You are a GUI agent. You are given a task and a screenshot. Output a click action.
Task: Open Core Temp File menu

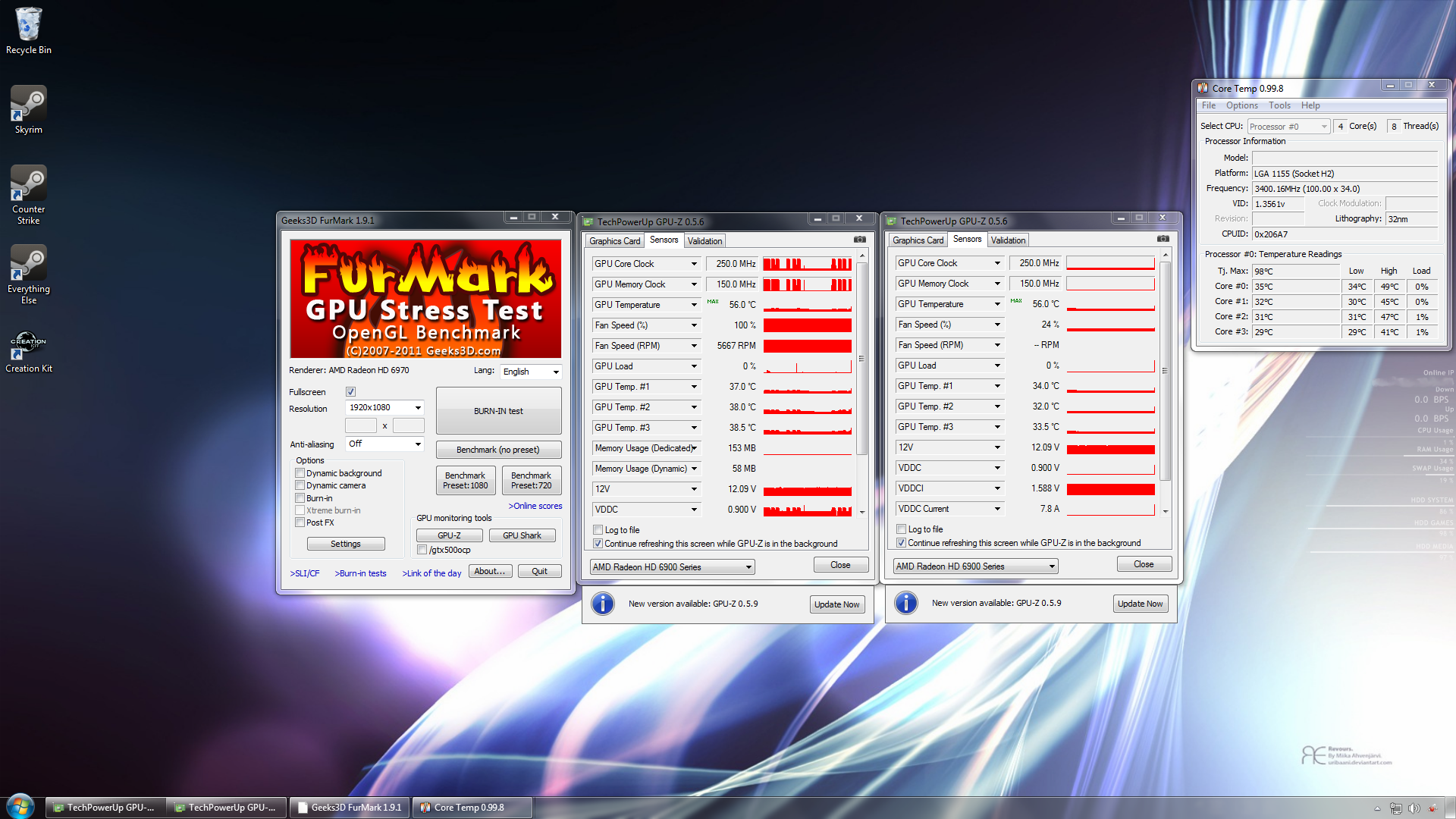tap(1209, 105)
